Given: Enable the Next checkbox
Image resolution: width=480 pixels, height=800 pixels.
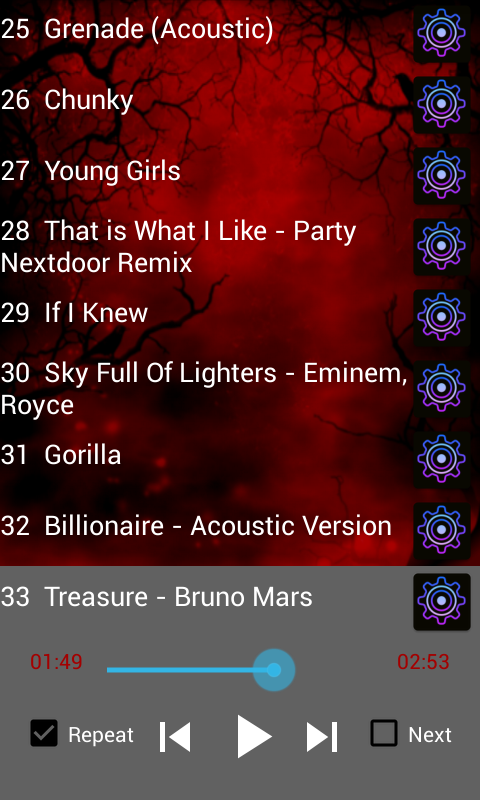Looking at the screenshot, I should coord(384,733).
